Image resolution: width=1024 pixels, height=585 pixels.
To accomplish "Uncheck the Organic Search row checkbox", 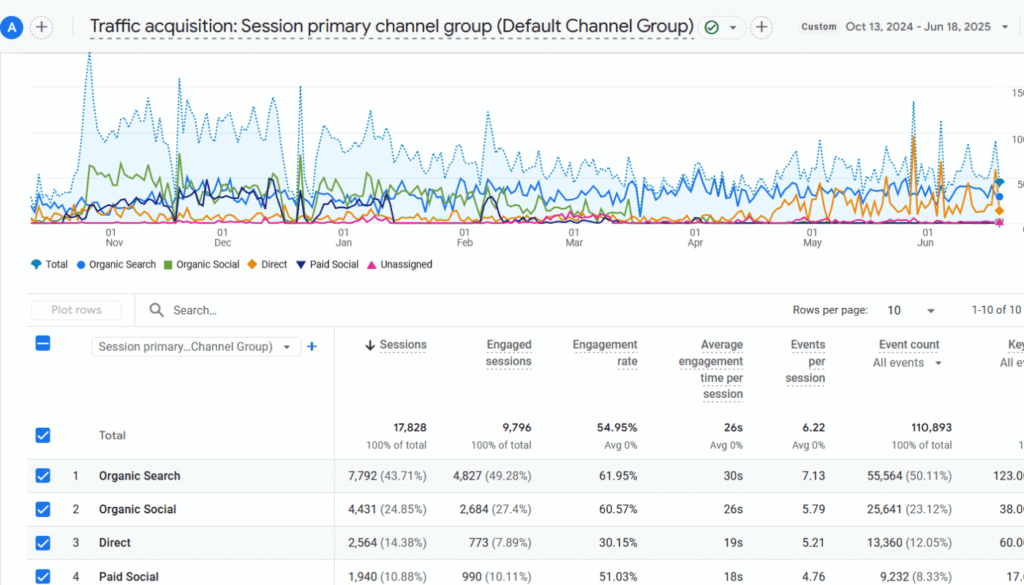I will (43, 476).
